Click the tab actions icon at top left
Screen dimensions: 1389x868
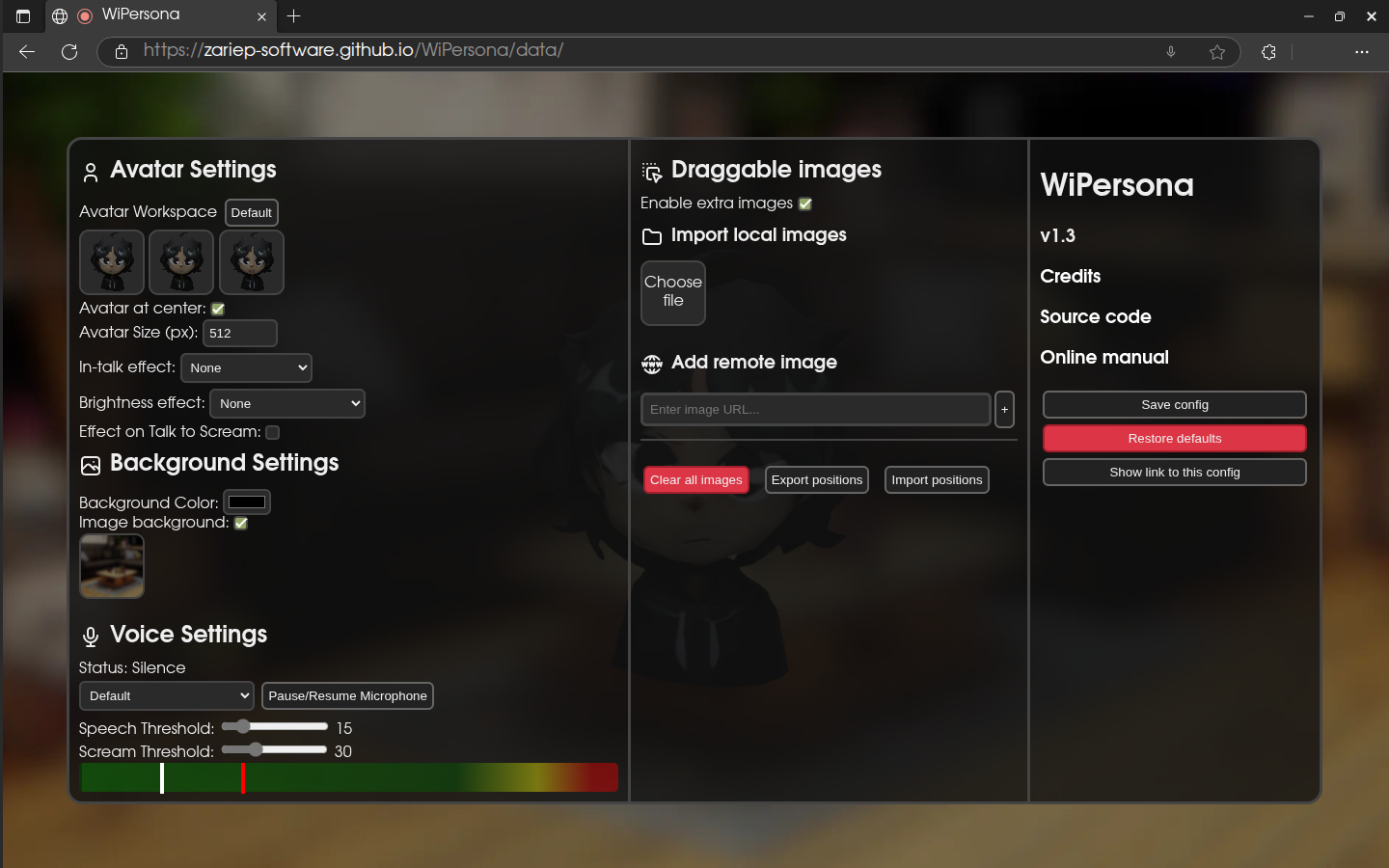(23, 16)
